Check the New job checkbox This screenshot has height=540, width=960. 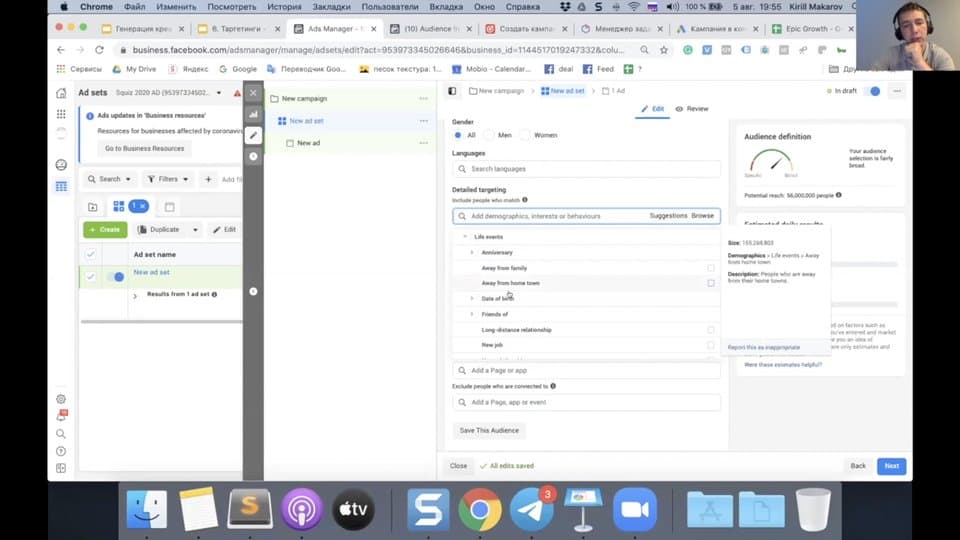pos(711,345)
